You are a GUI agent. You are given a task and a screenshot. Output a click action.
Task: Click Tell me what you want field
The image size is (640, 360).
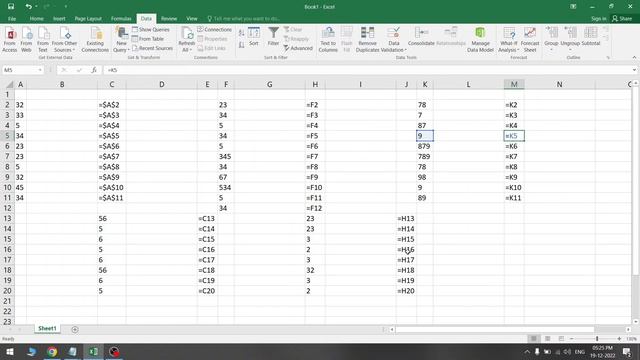click(244, 18)
